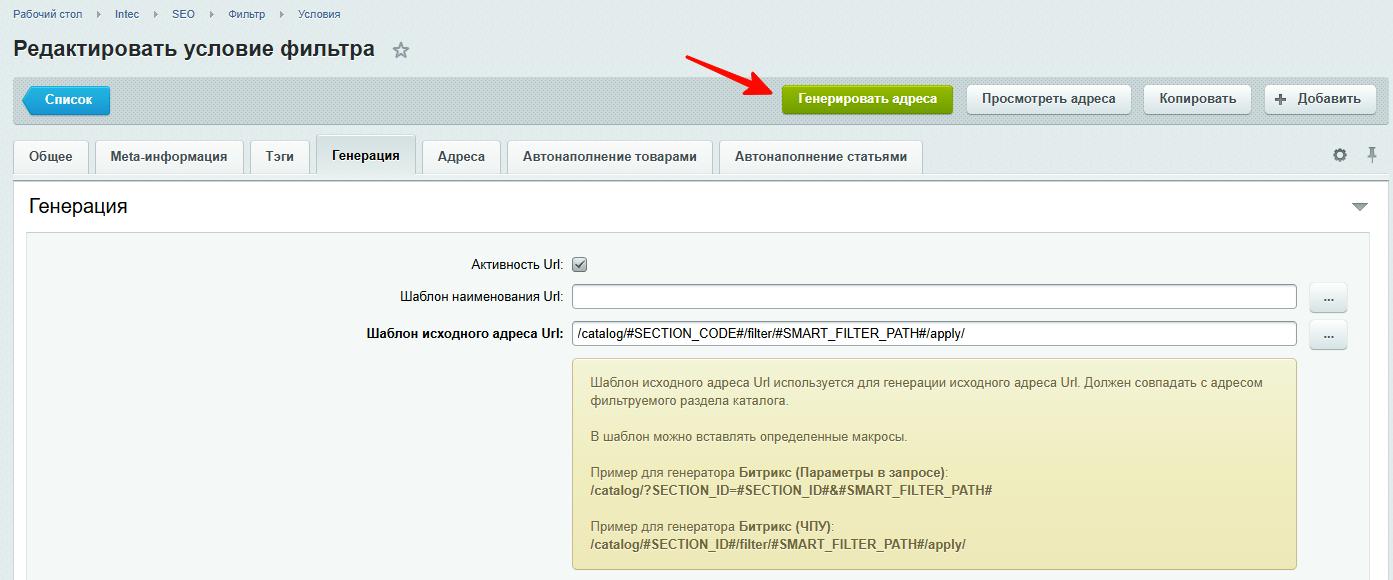Open the SEO breadcrumb link
The width and height of the screenshot is (1393, 580).
pos(183,14)
